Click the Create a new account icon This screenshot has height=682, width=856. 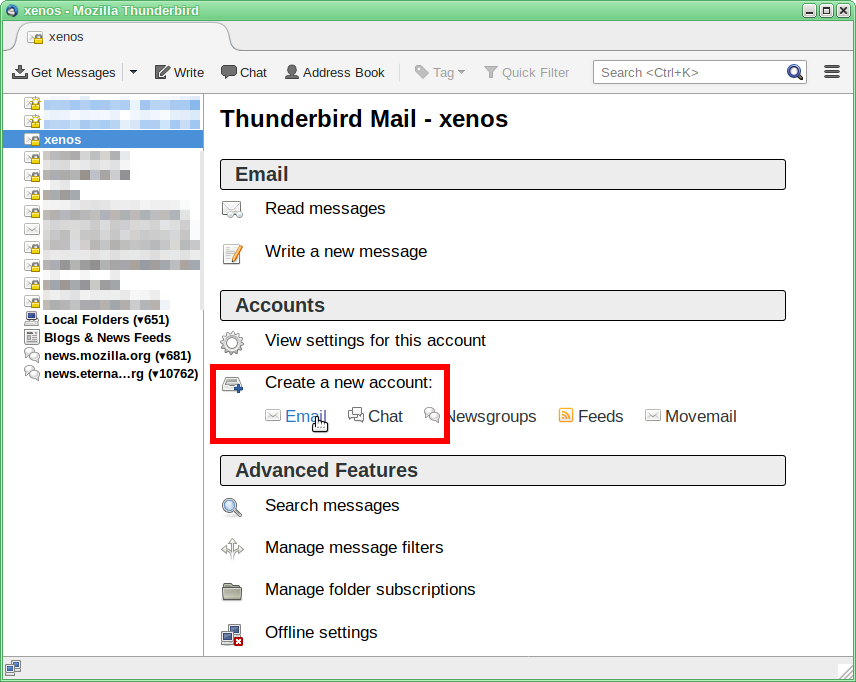[233, 384]
